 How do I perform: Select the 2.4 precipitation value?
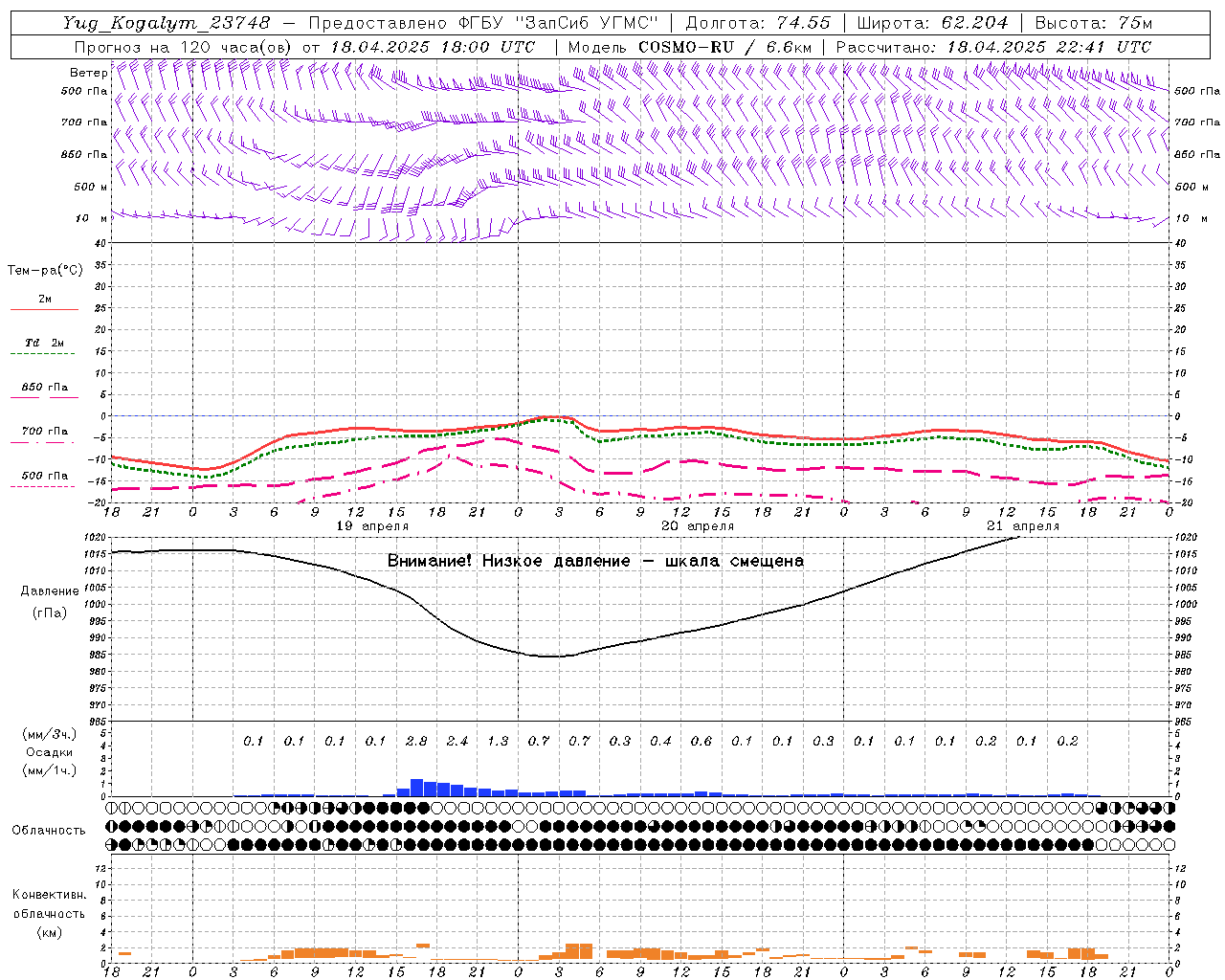[x=457, y=742]
